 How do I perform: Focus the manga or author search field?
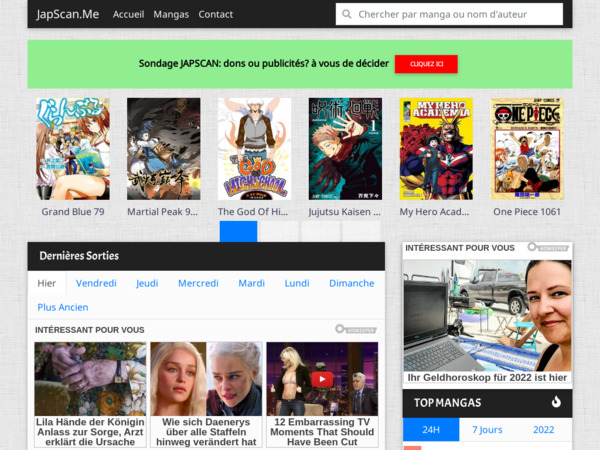449,14
